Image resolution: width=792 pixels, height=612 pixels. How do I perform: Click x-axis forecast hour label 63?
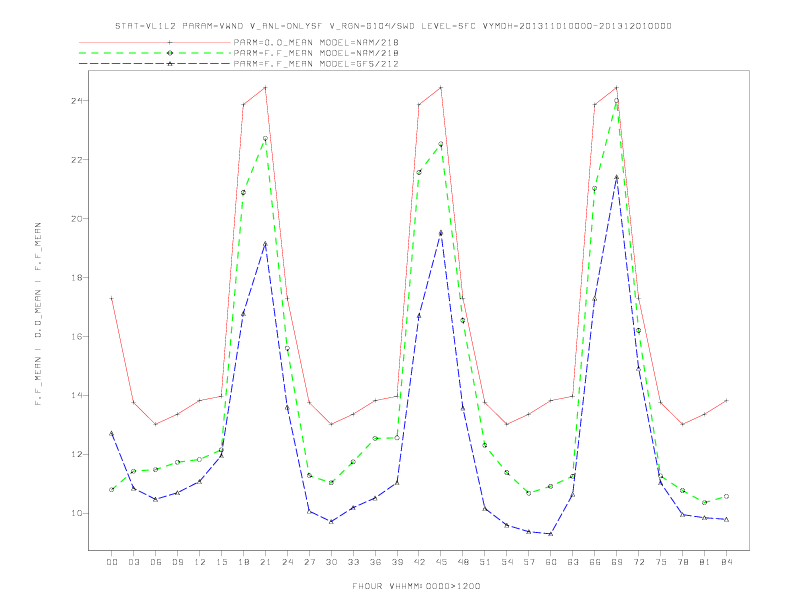point(573,562)
